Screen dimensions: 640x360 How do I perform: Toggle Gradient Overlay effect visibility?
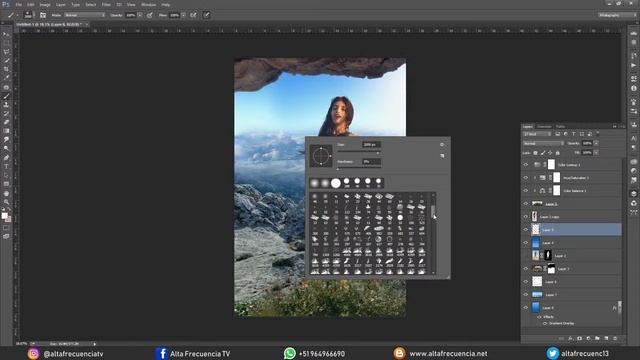(545, 323)
